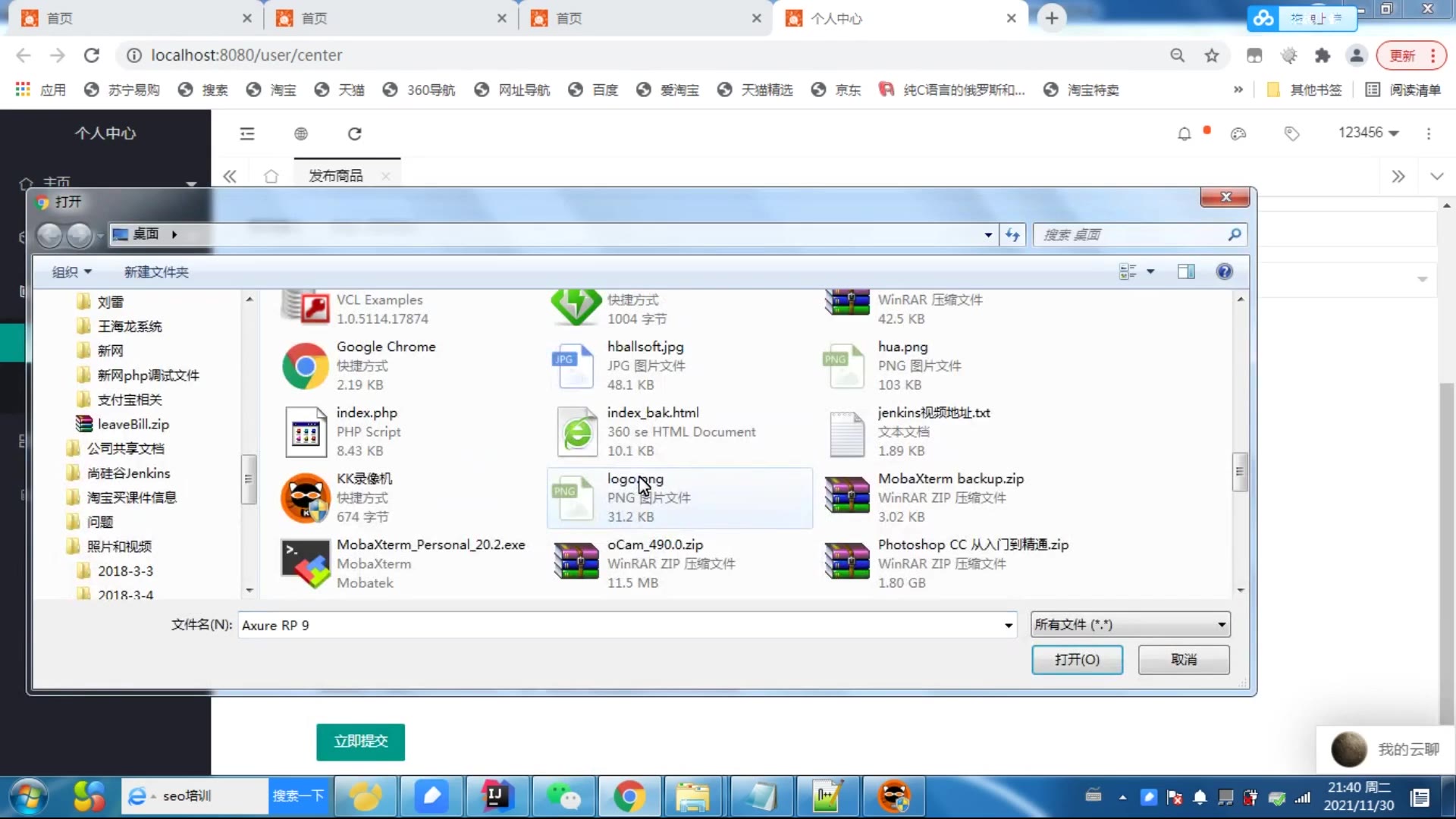The height and width of the screenshot is (819, 1456).
Task: Open the 照片和视频 folder
Action: click(119, 546)
